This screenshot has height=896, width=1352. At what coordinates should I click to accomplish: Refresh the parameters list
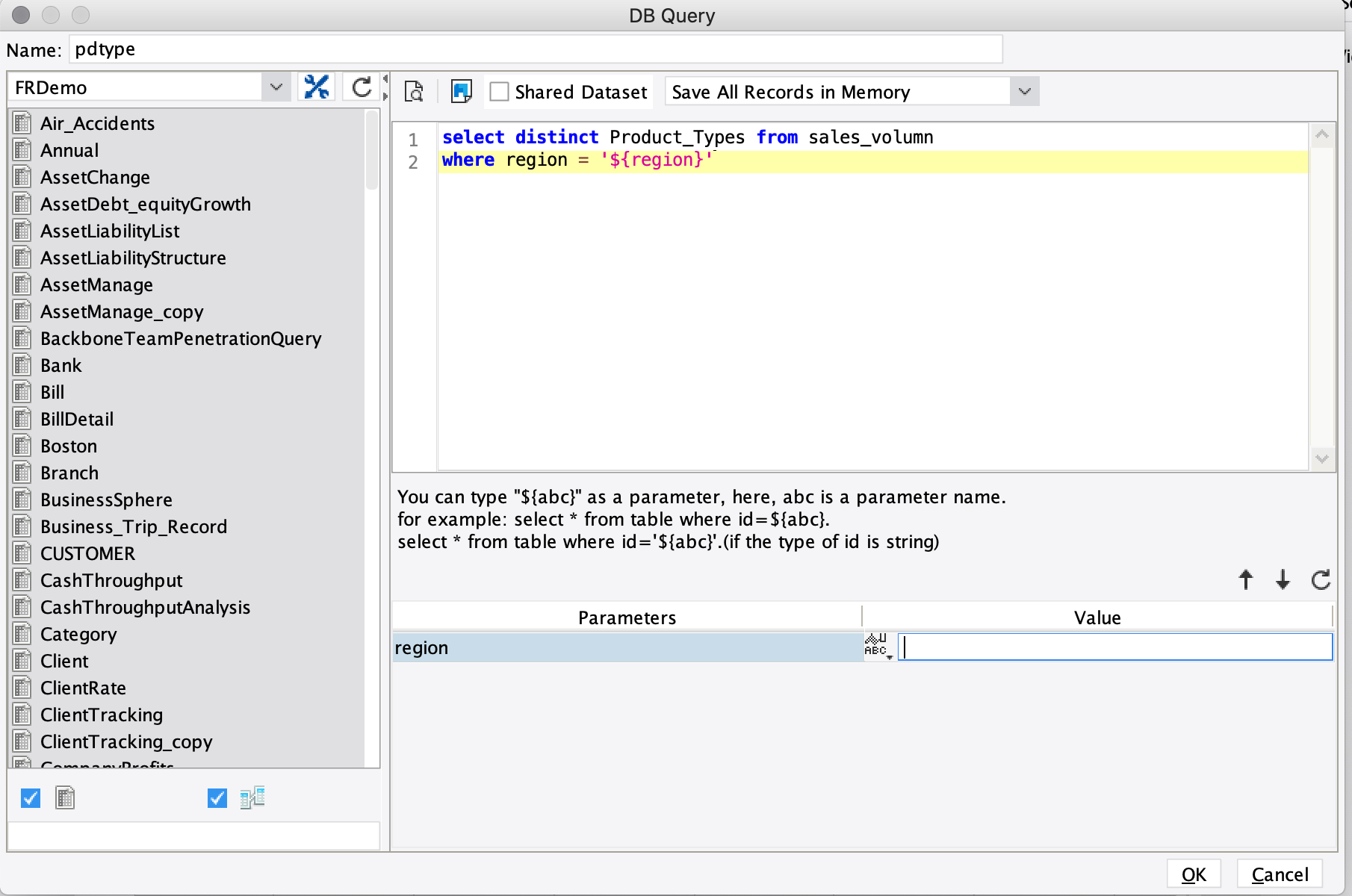pyautogui.click(x=1321, y=579)
